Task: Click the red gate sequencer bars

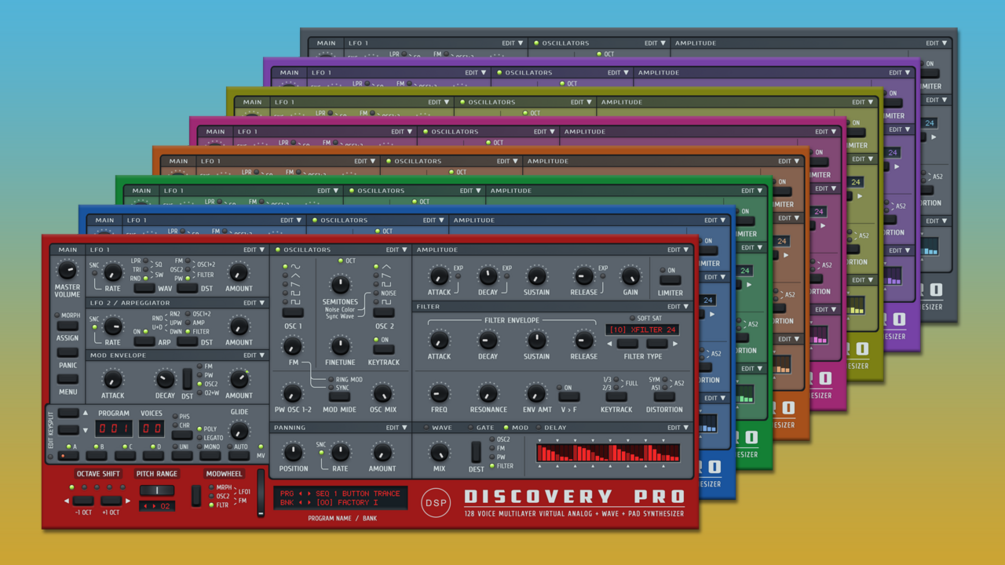Action: [x=608, y=454]
